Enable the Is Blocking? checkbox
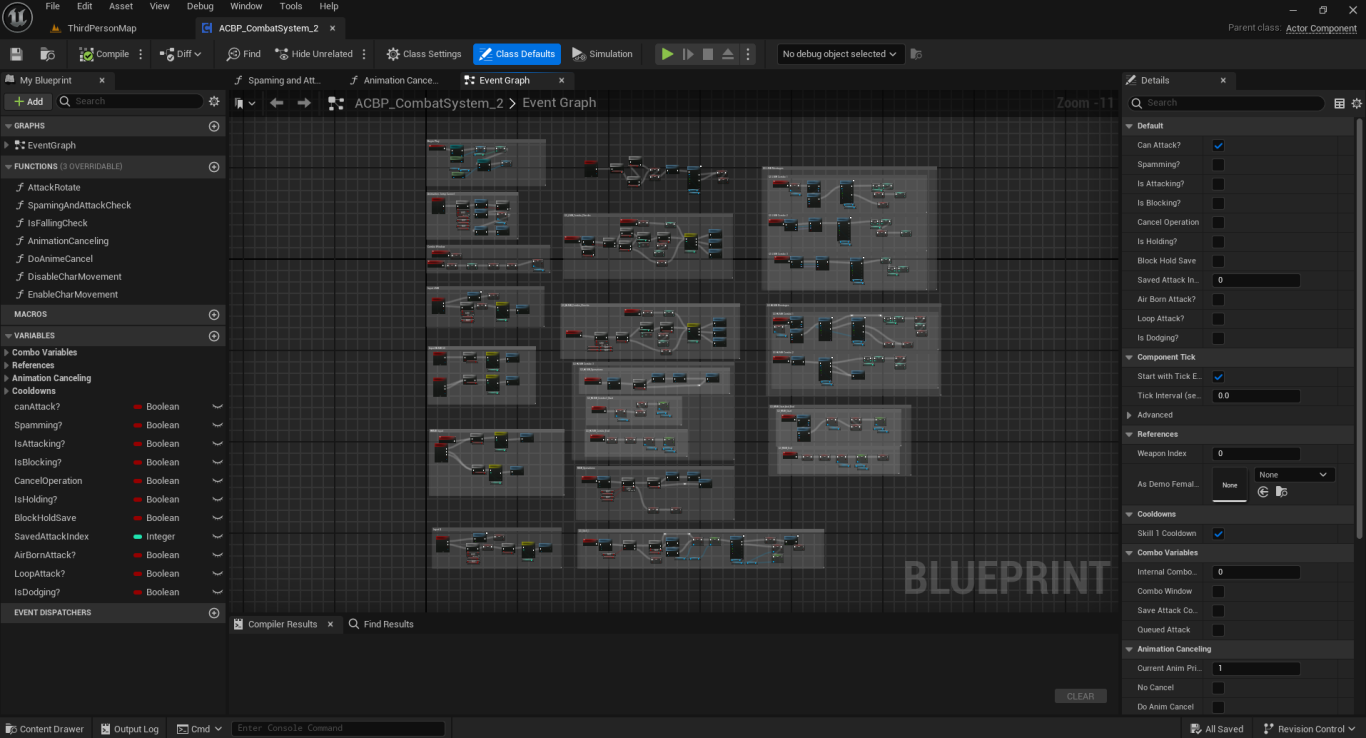 (1218, 203)
